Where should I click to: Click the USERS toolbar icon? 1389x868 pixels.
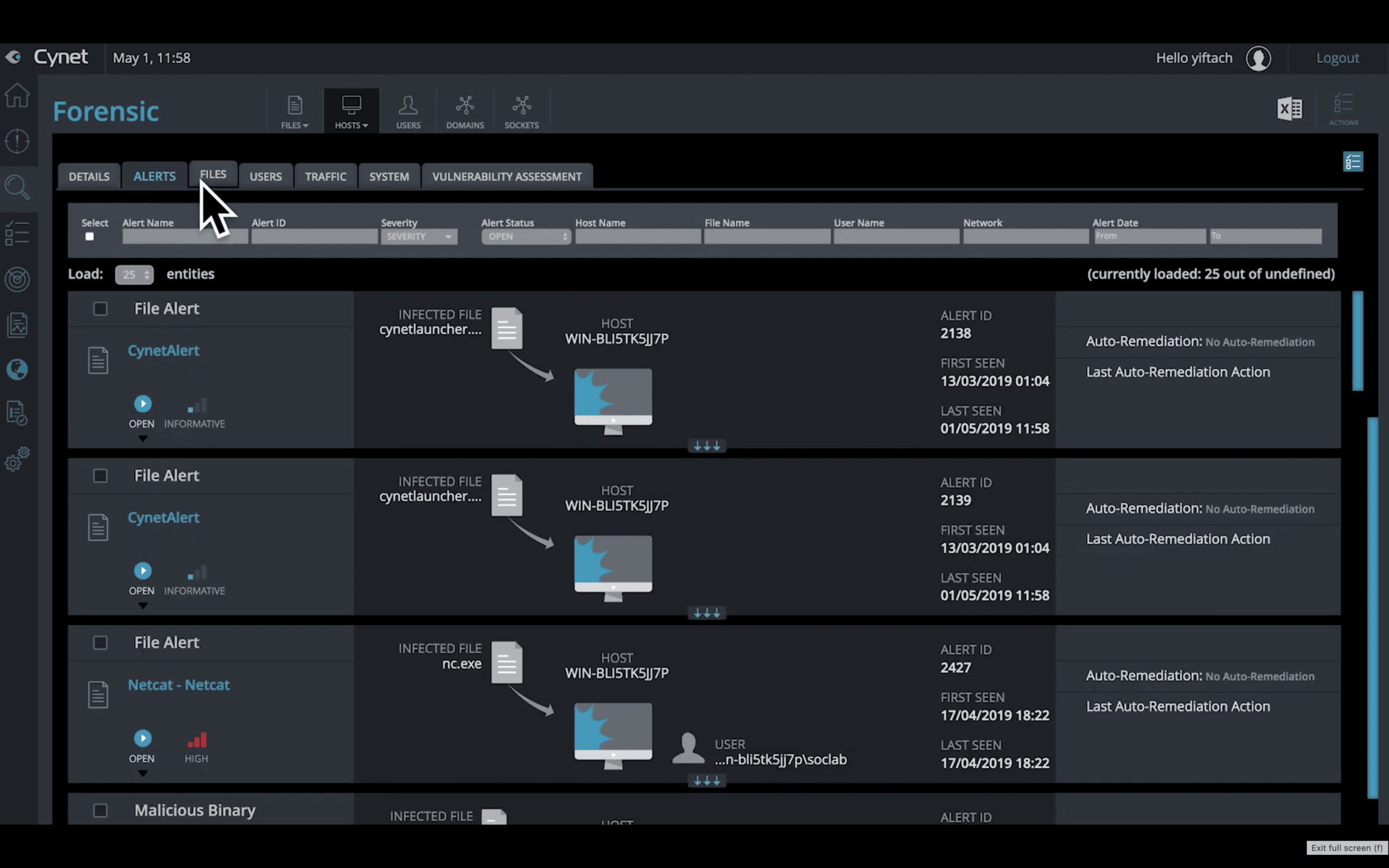click(408, 110)
